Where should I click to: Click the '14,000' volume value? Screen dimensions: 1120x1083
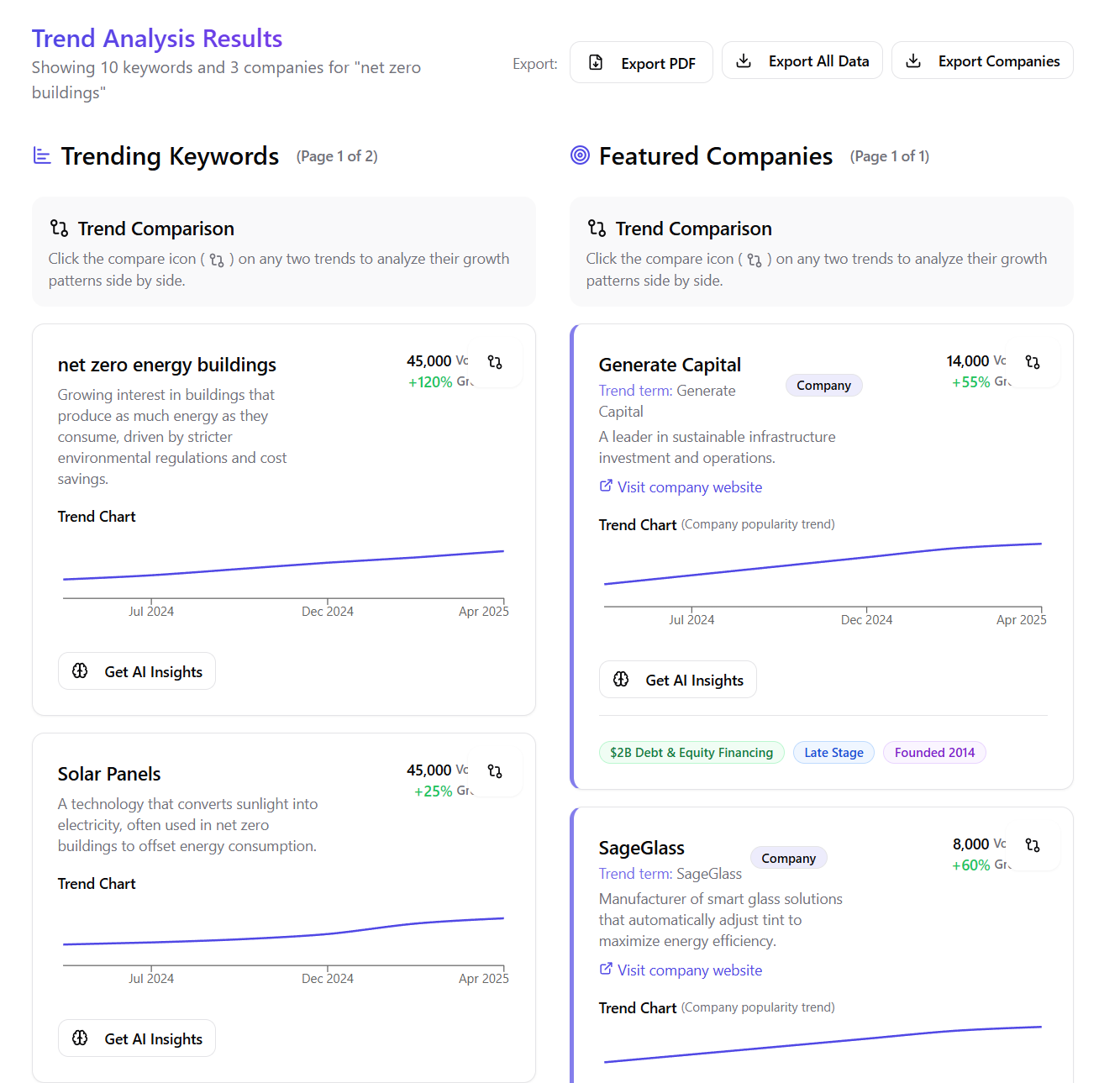pyautogui.click(x=968, y=361)
